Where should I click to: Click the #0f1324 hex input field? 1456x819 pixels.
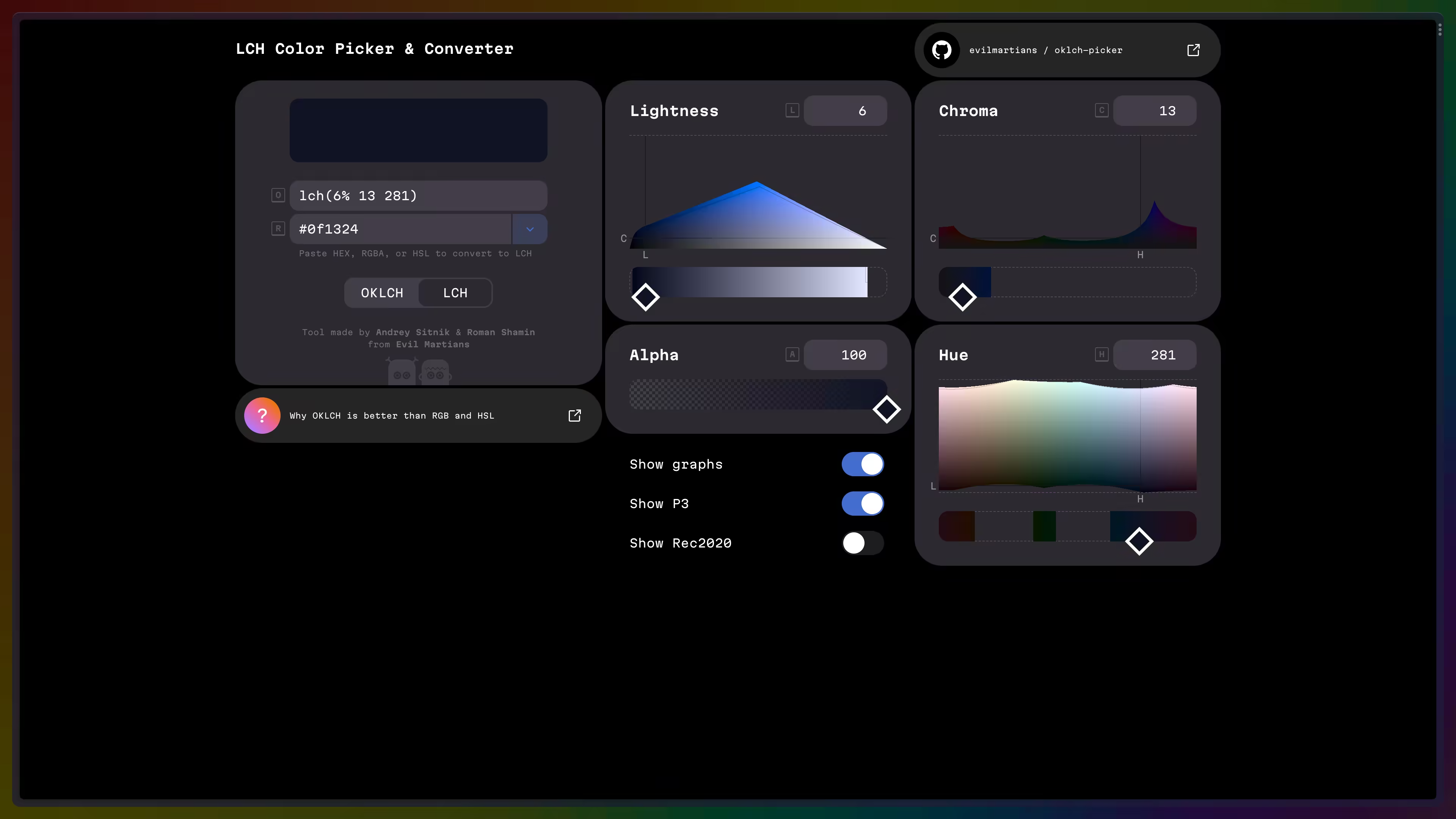[401, 229]
